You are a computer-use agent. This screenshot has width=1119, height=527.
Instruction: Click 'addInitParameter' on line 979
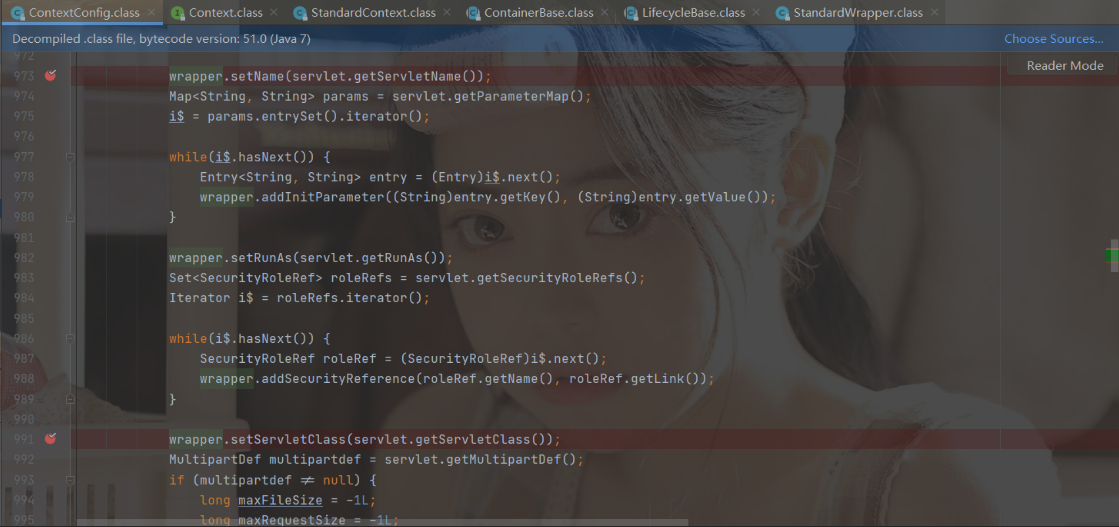(323, 196)
